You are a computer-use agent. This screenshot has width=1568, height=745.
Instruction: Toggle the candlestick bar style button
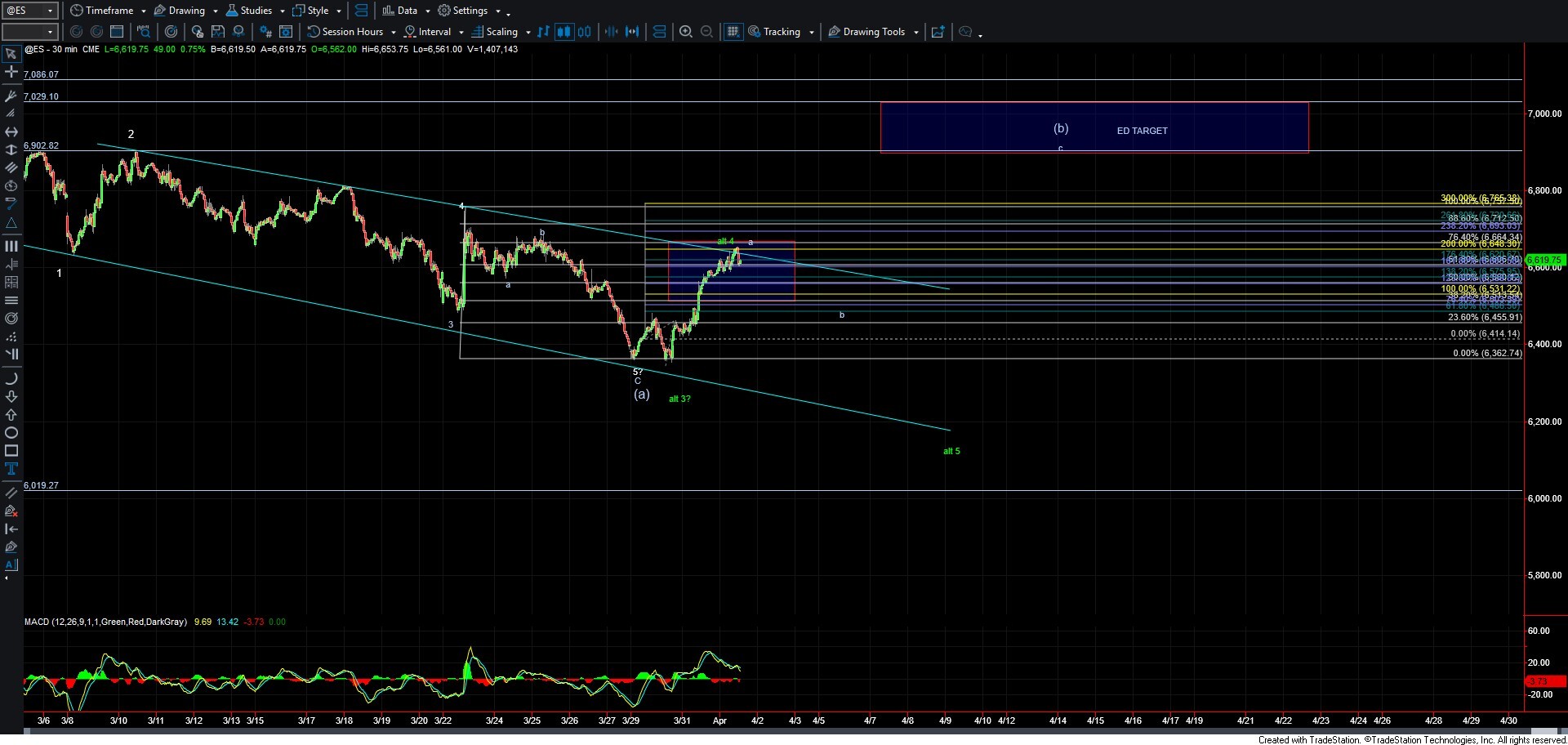pos(563,32)
